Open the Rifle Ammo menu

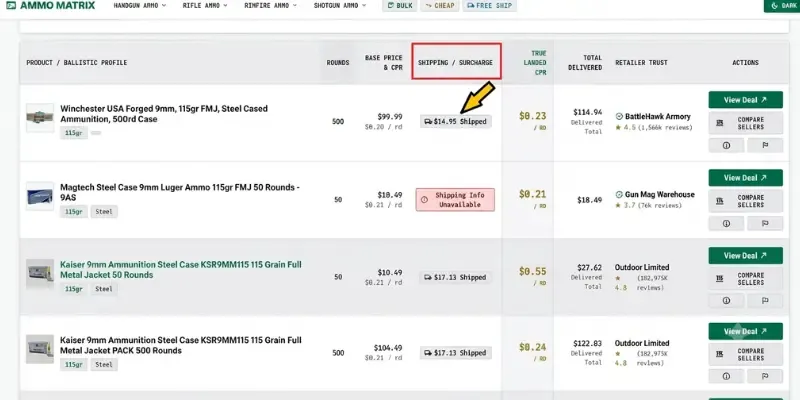coord(205,6)
